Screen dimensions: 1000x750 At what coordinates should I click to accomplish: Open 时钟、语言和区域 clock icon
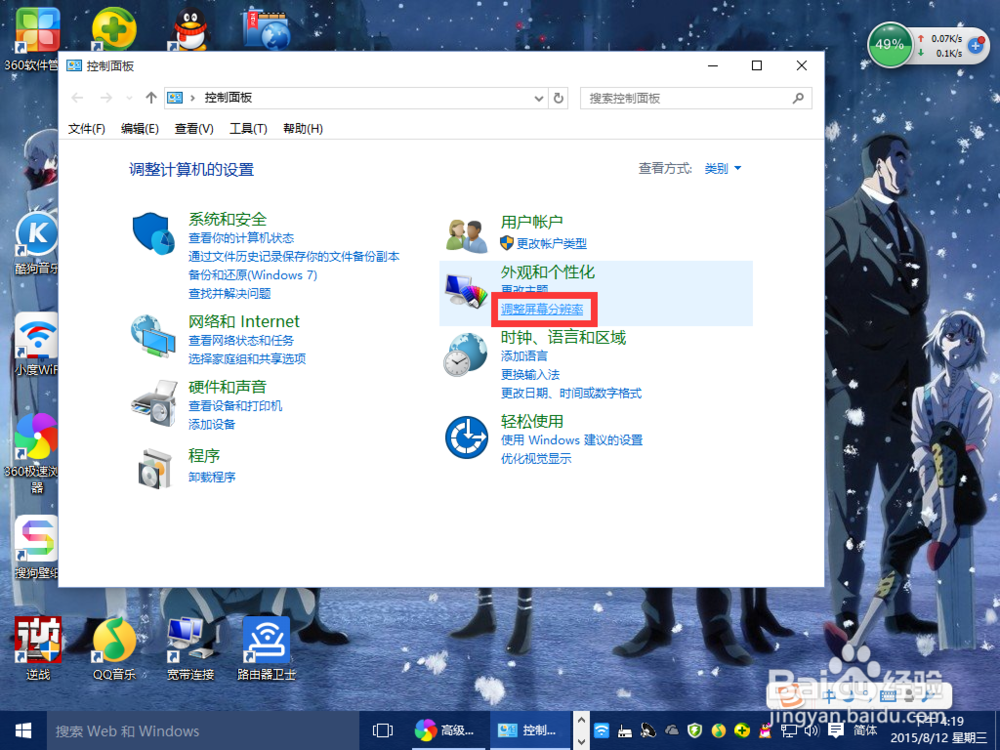coord(465,355)
